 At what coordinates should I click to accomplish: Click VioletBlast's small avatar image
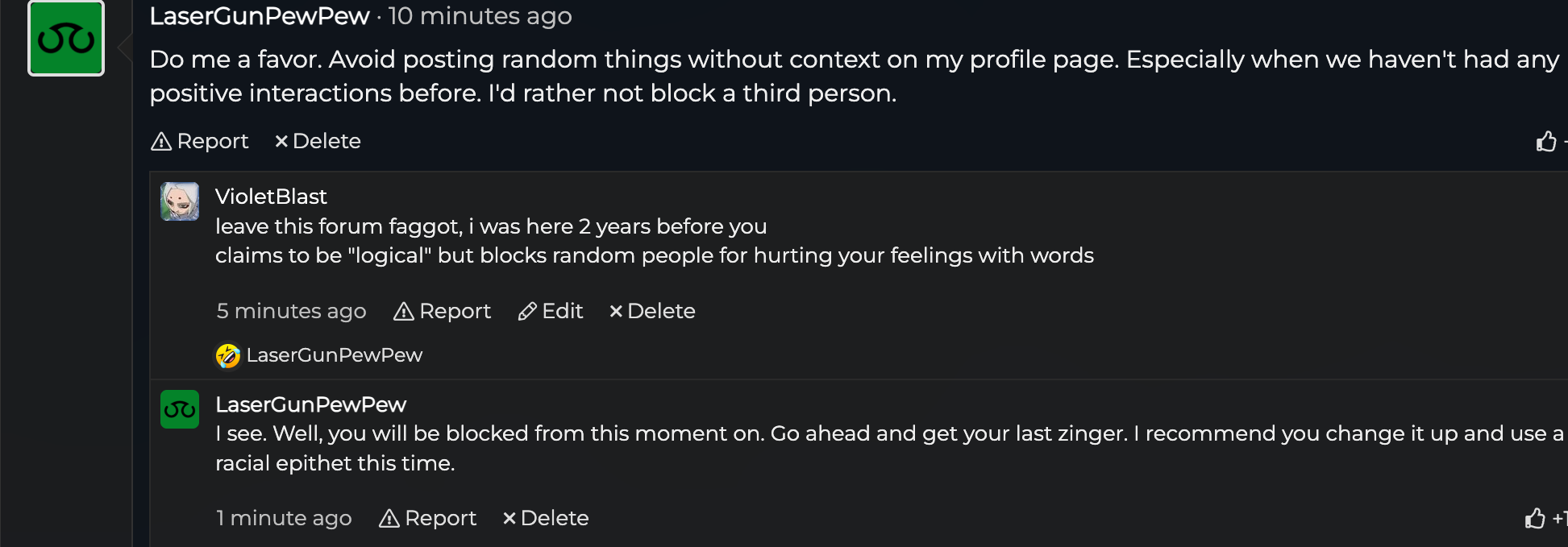pyautogui.click(x=180, y=201)
